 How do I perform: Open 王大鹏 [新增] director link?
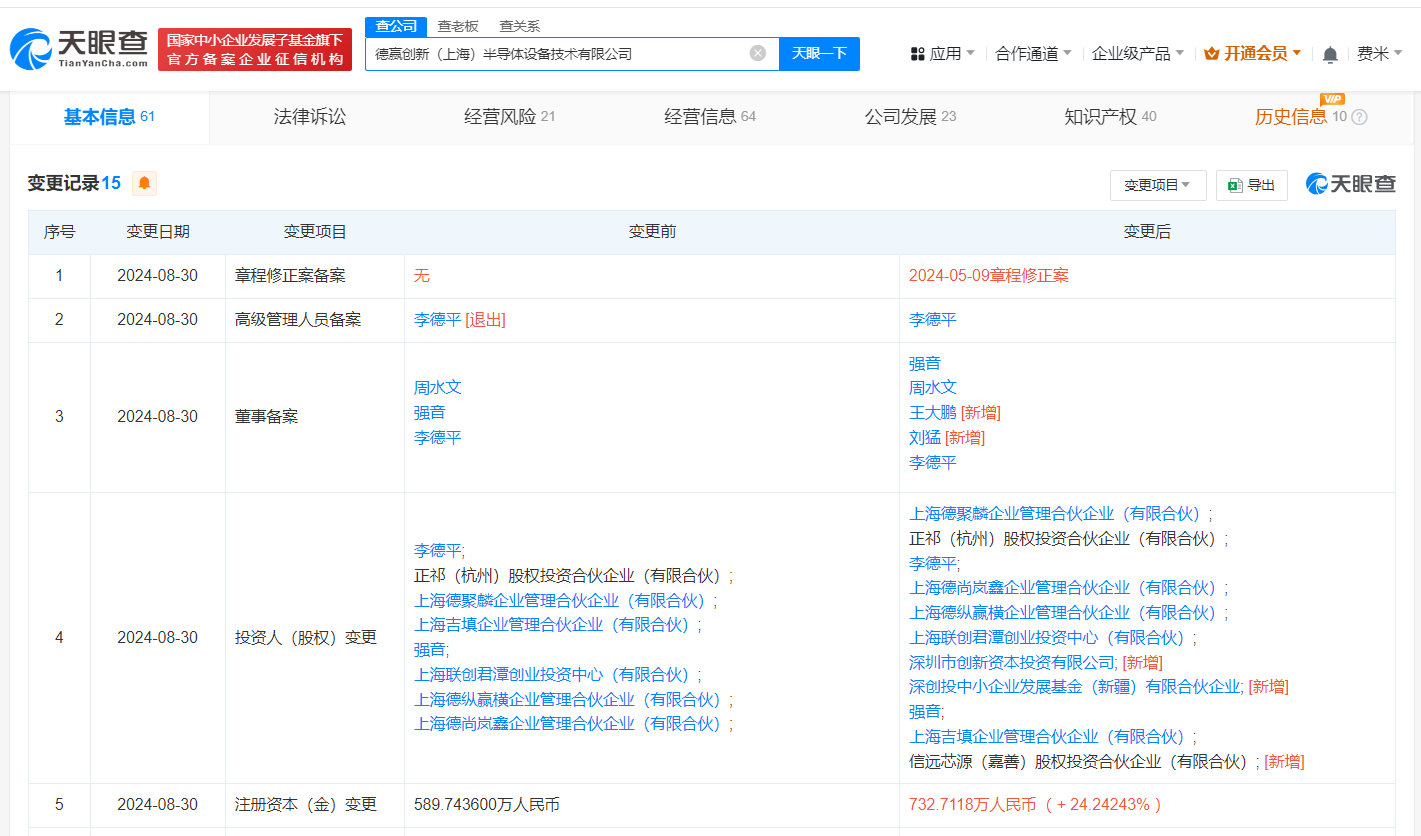tap(955, 412)
